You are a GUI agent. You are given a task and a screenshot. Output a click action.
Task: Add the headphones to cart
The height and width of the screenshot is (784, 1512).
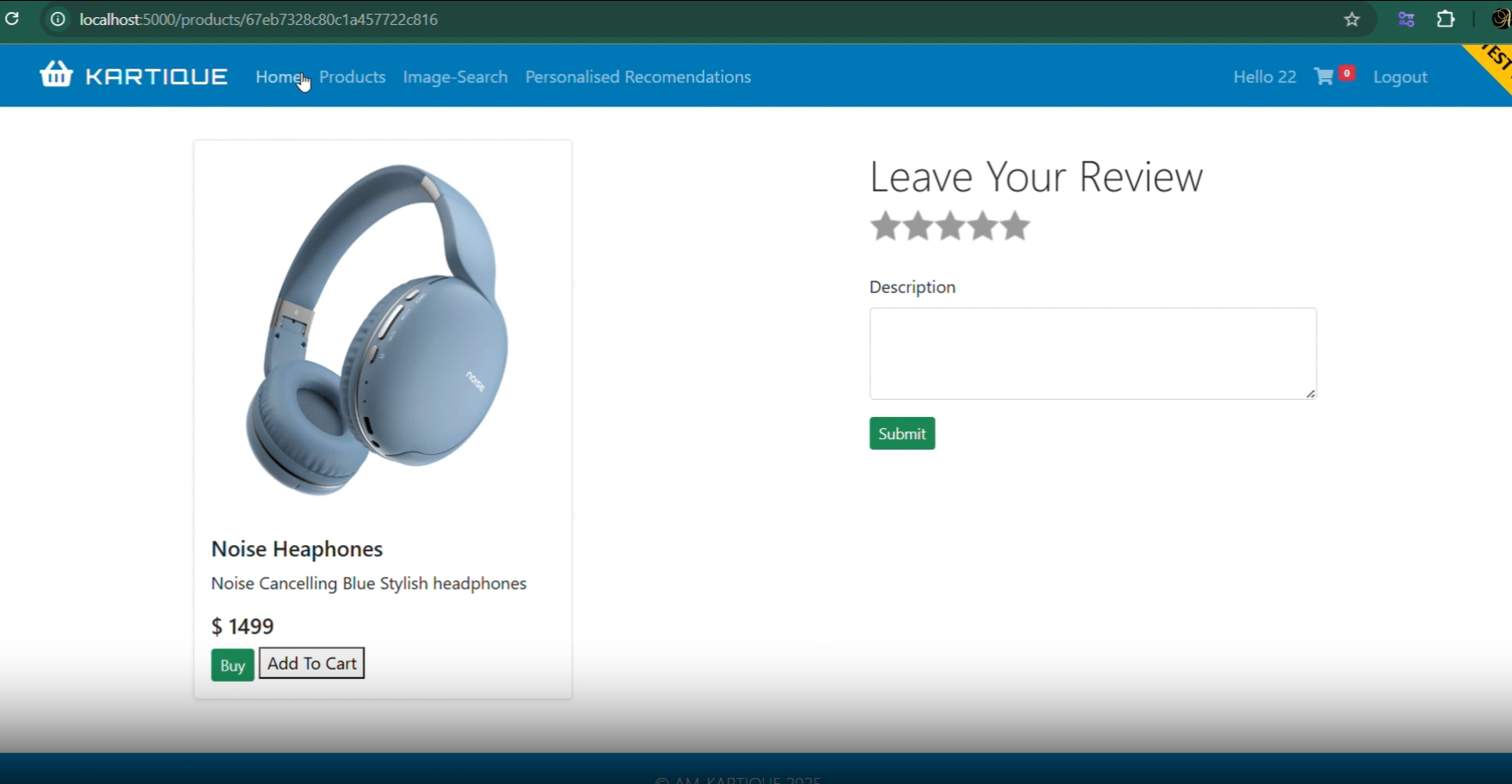pyautogui.click(x=311, y=663)
